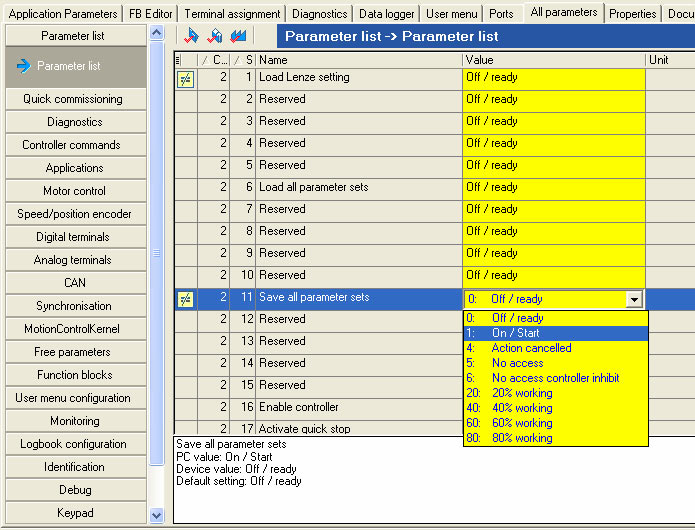Sort the table by the Name column header
This screenshot has height=530, width=695.
pyautogui.click(x=358, y=60)
